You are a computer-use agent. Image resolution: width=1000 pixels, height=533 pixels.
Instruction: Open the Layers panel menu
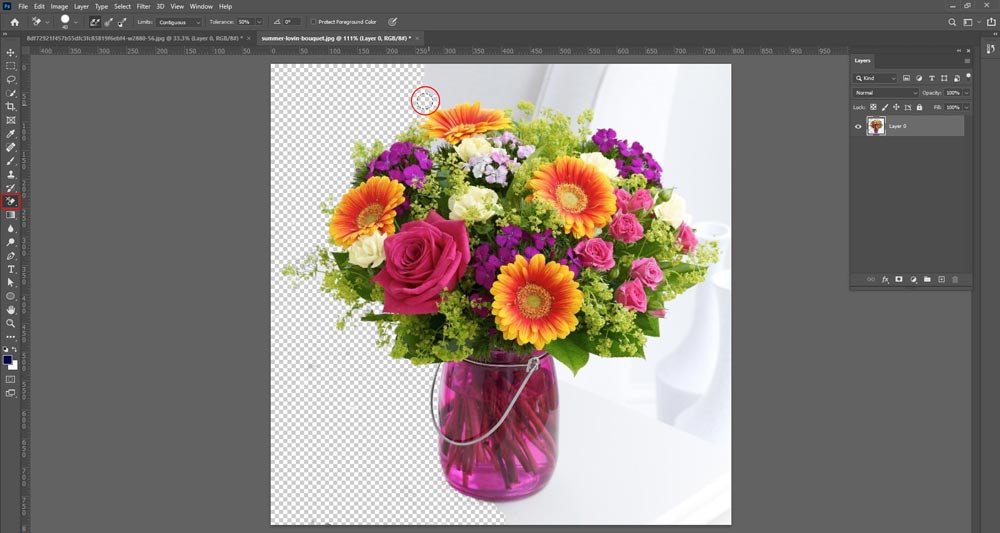tap(967, 61)
